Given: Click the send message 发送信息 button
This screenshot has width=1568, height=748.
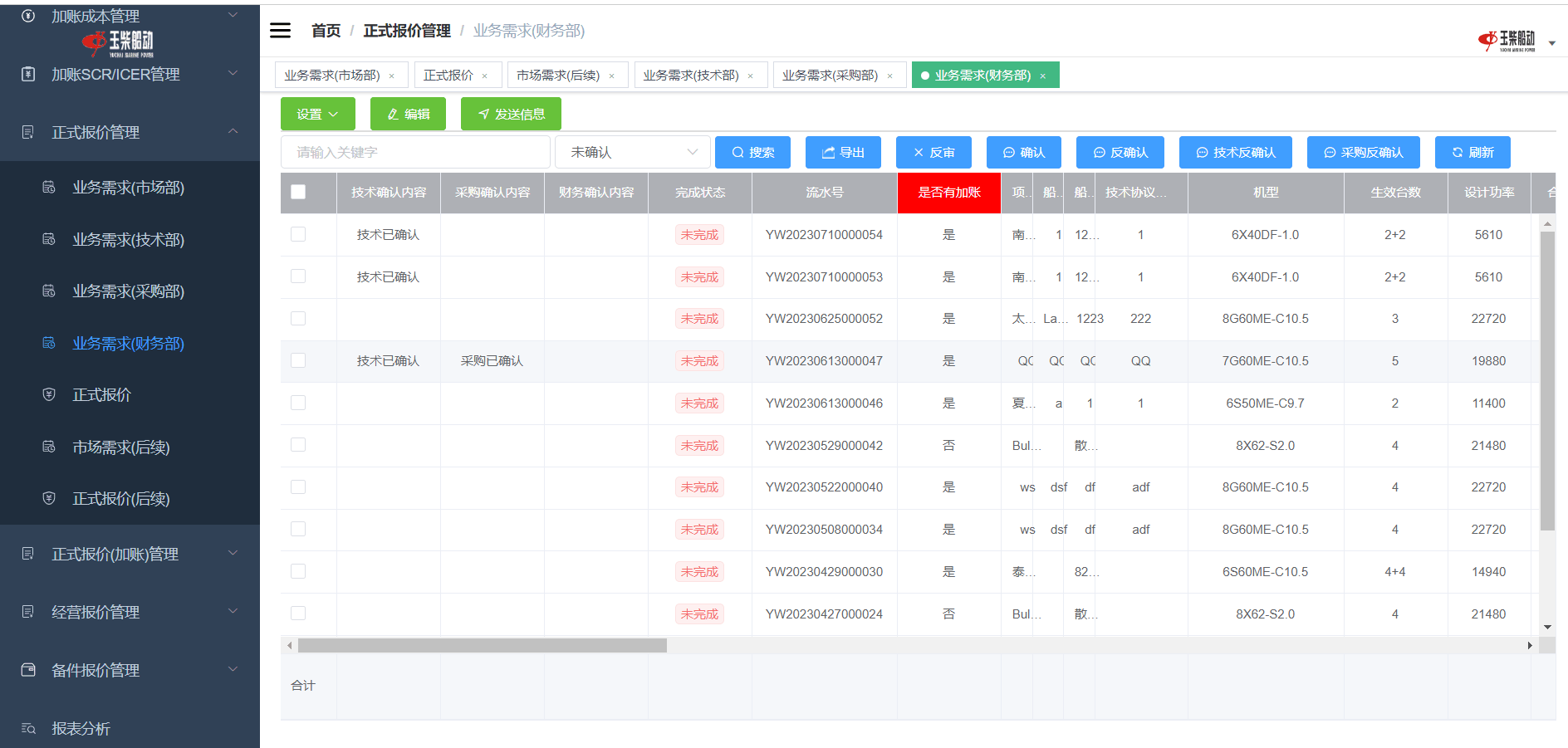Looking at the screenshot, I should point(511,115).
